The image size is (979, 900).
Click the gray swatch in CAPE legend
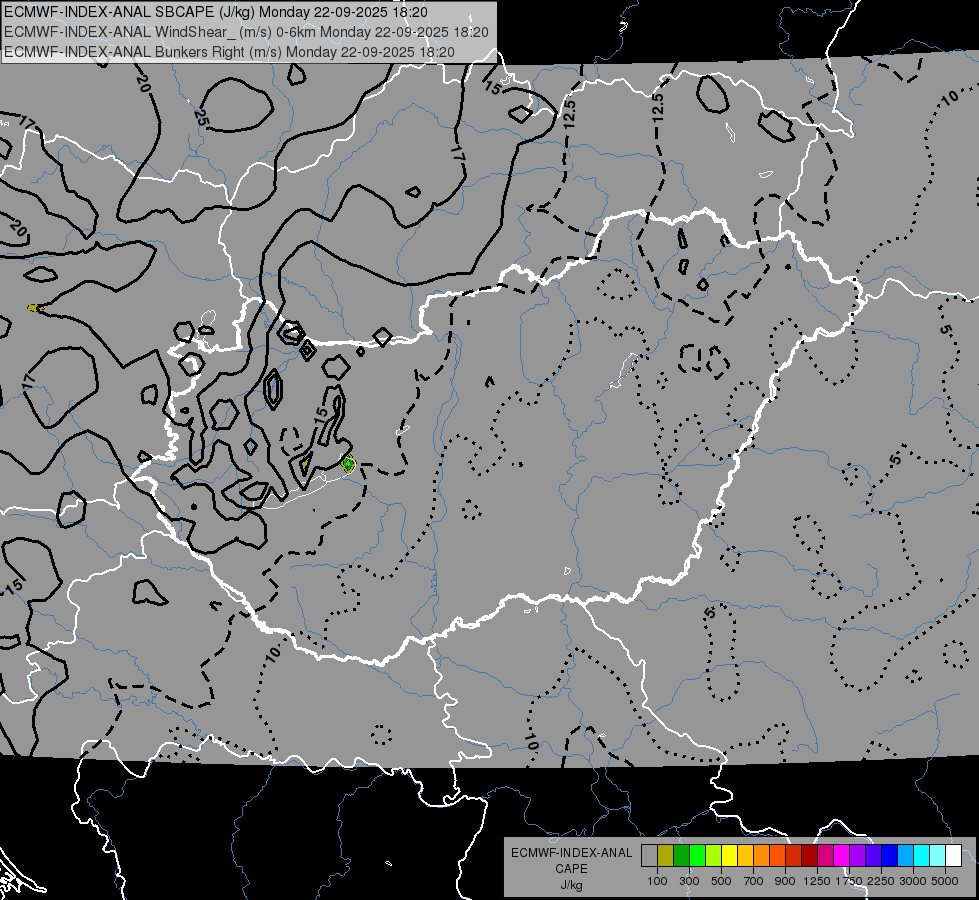(649, 856)
